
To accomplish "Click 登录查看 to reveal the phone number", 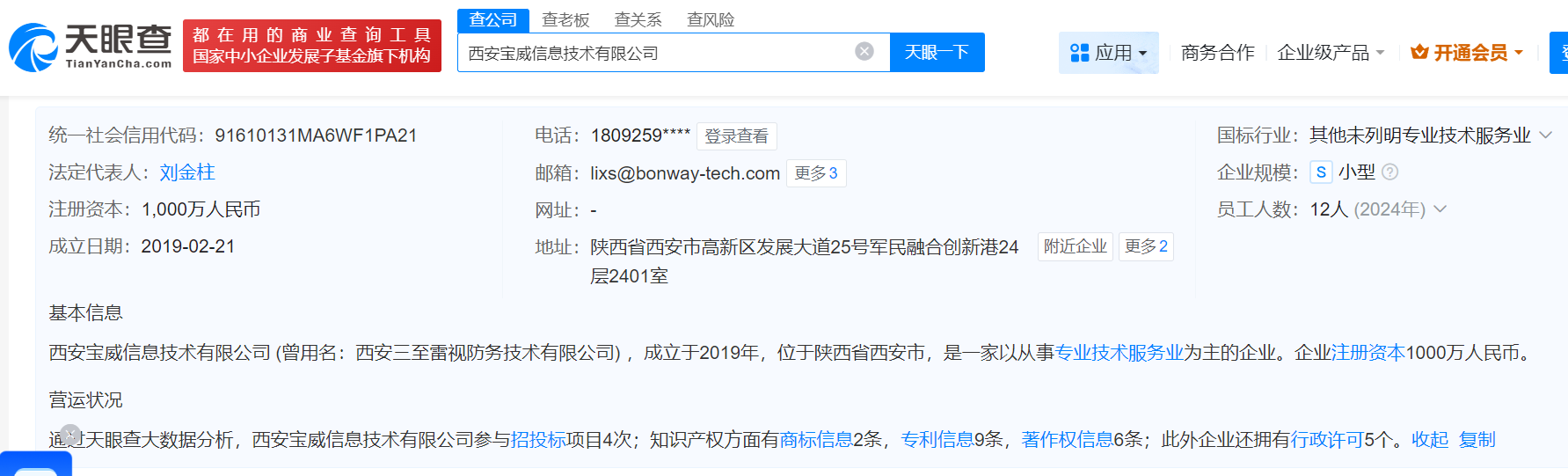I will pos(736,136).
